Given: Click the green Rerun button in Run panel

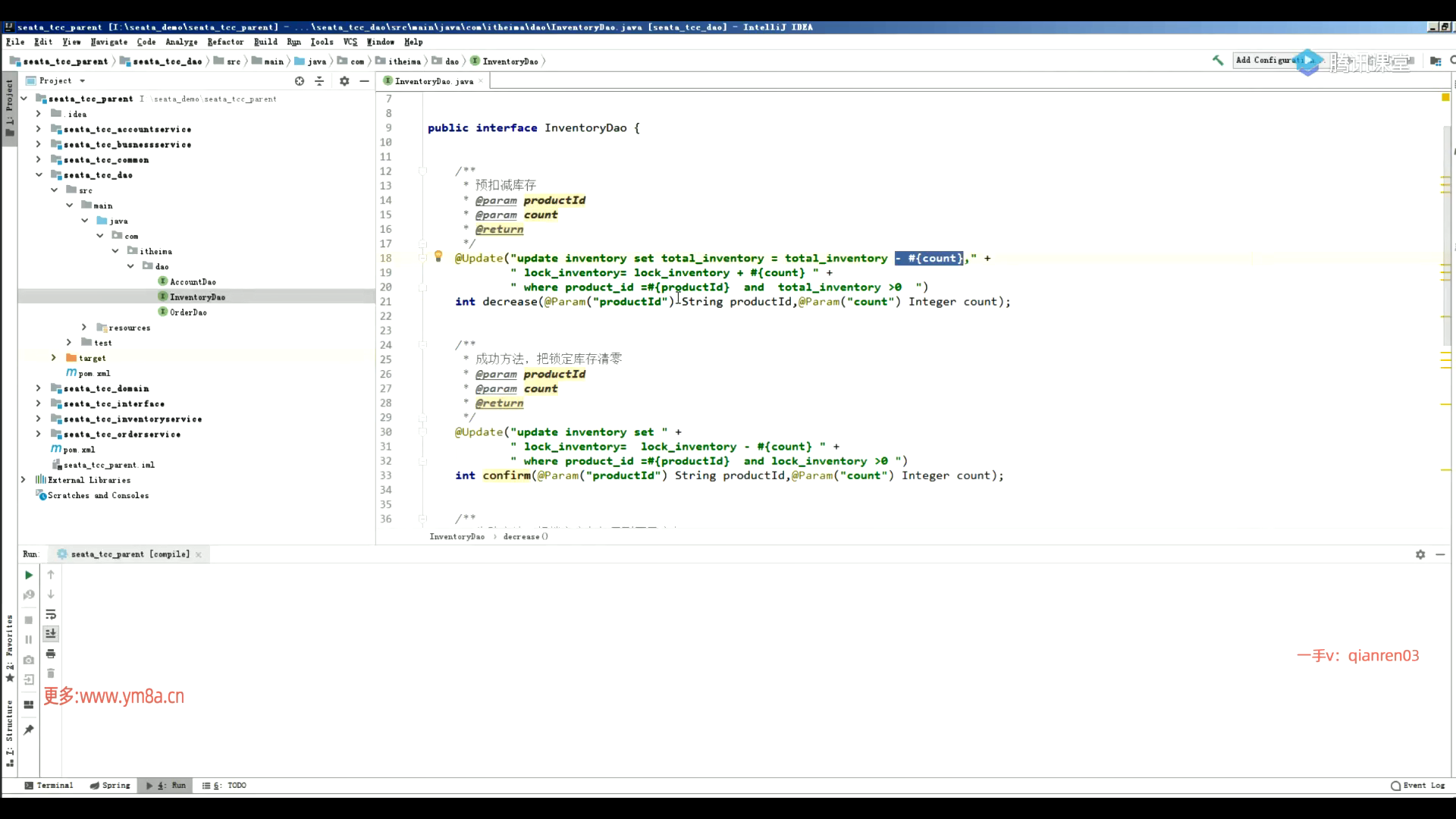Looking at the screenshot, I should coord(29,575).
